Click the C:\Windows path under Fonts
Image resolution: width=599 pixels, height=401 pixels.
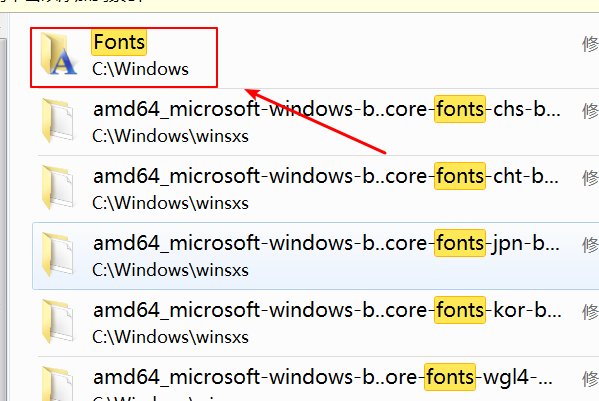(140, 70)
